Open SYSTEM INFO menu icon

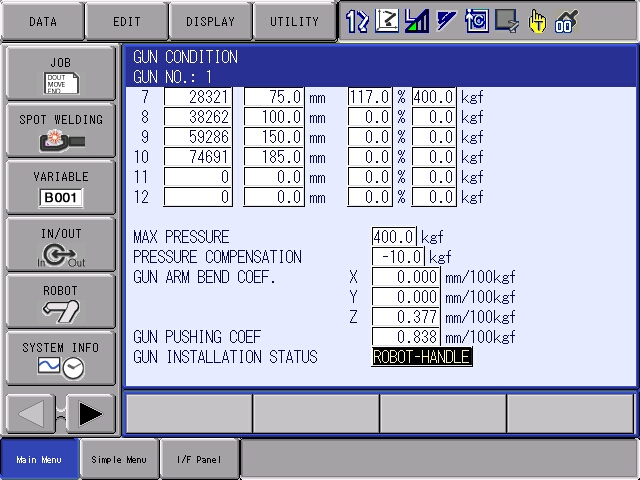(x=61, y=358)
